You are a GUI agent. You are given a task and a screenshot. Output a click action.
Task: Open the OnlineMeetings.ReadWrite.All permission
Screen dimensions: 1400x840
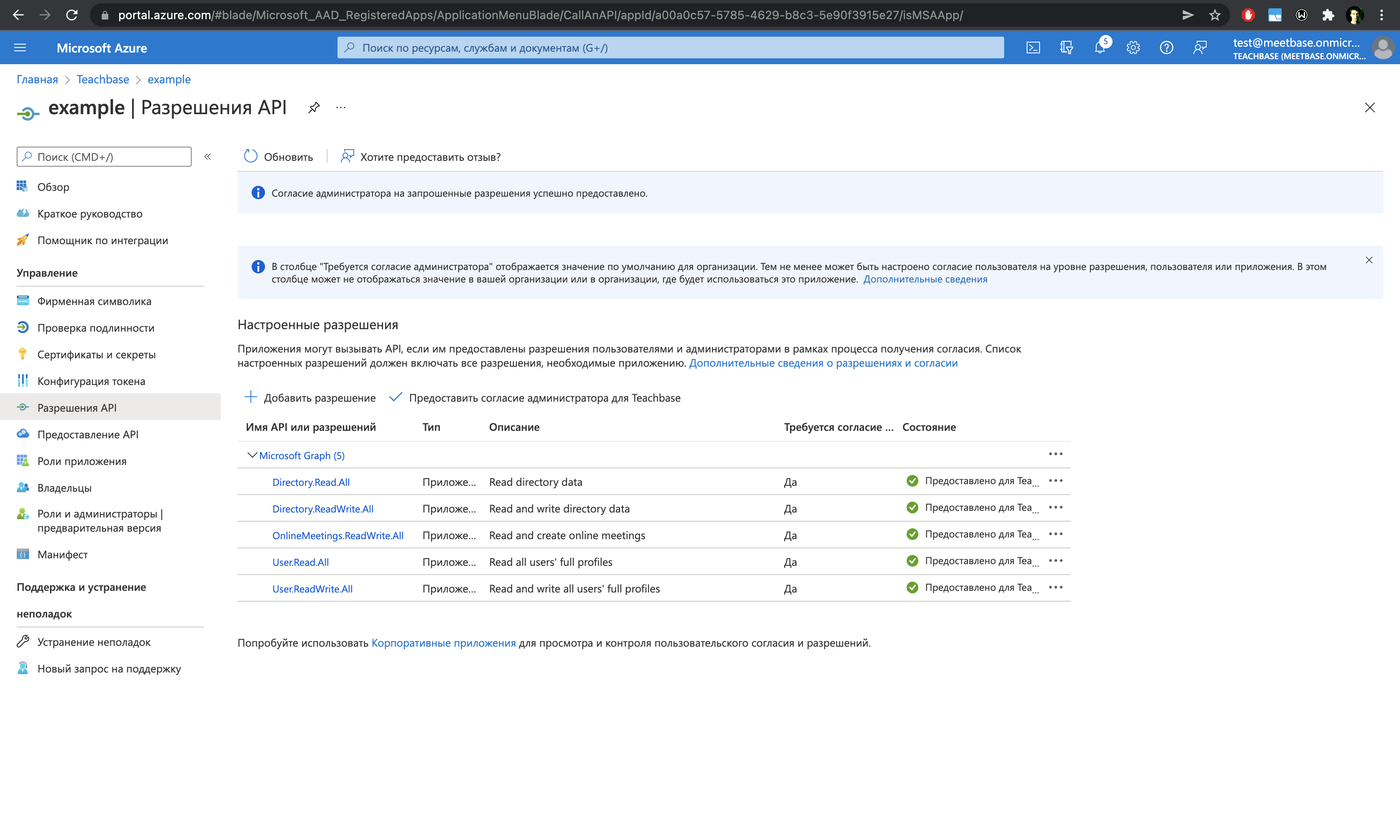[338, 535]
